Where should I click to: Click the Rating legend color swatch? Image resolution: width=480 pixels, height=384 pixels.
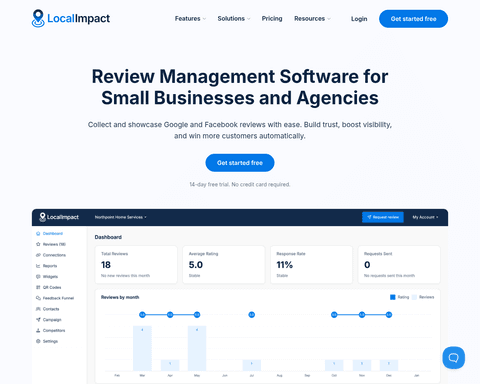pyautogui.click(x=393, y=297)
